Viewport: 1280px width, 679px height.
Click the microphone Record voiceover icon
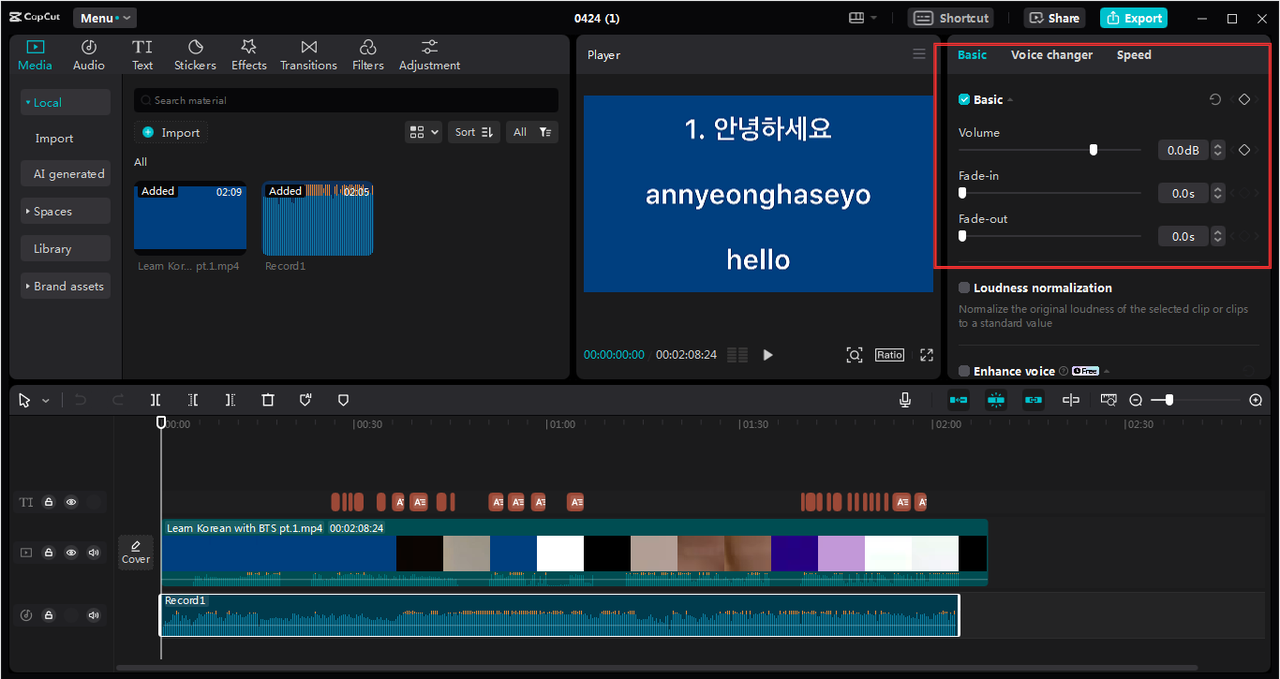[x=905, y=400]
